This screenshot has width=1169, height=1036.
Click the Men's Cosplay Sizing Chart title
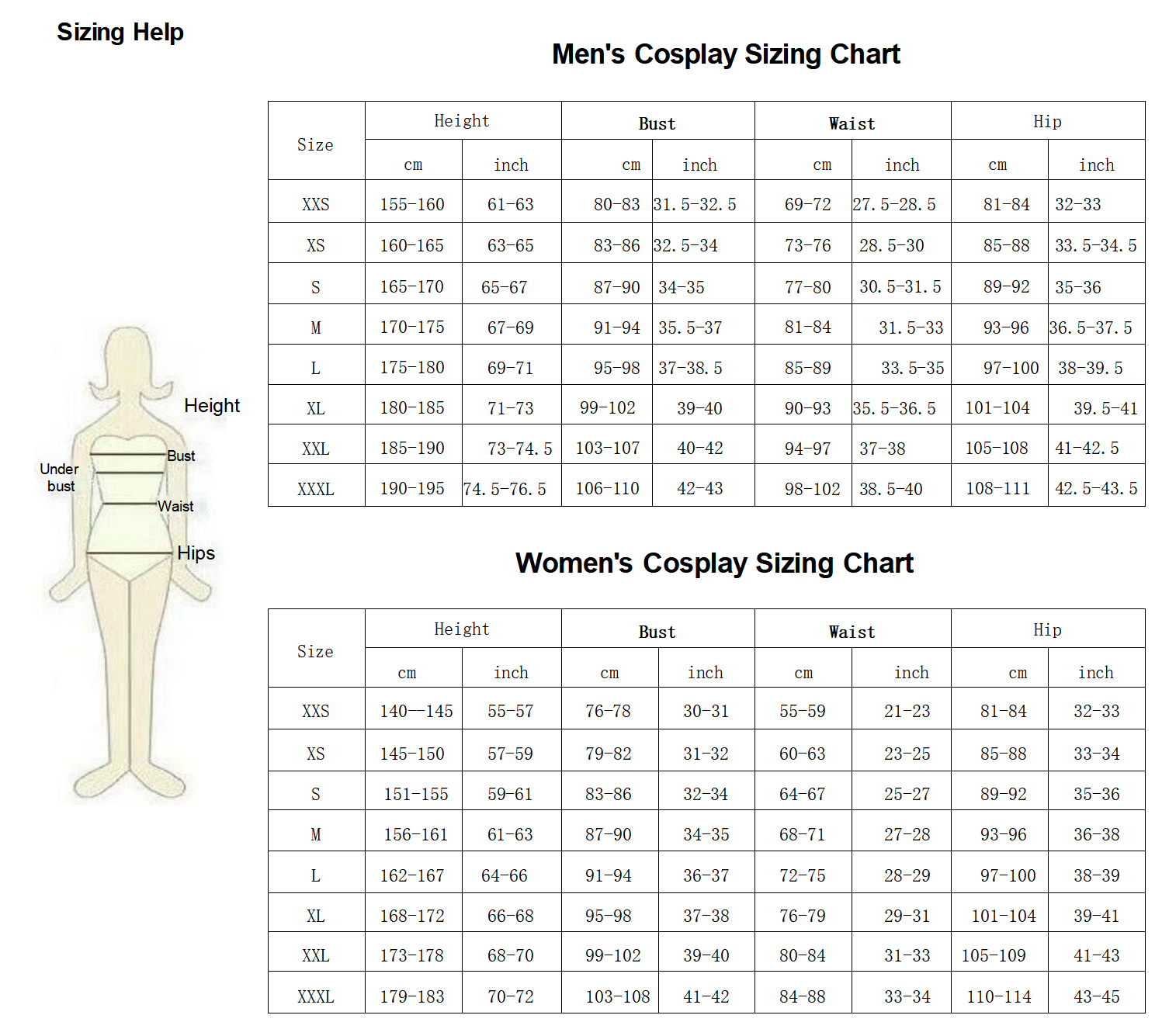[x=726, y=54]
